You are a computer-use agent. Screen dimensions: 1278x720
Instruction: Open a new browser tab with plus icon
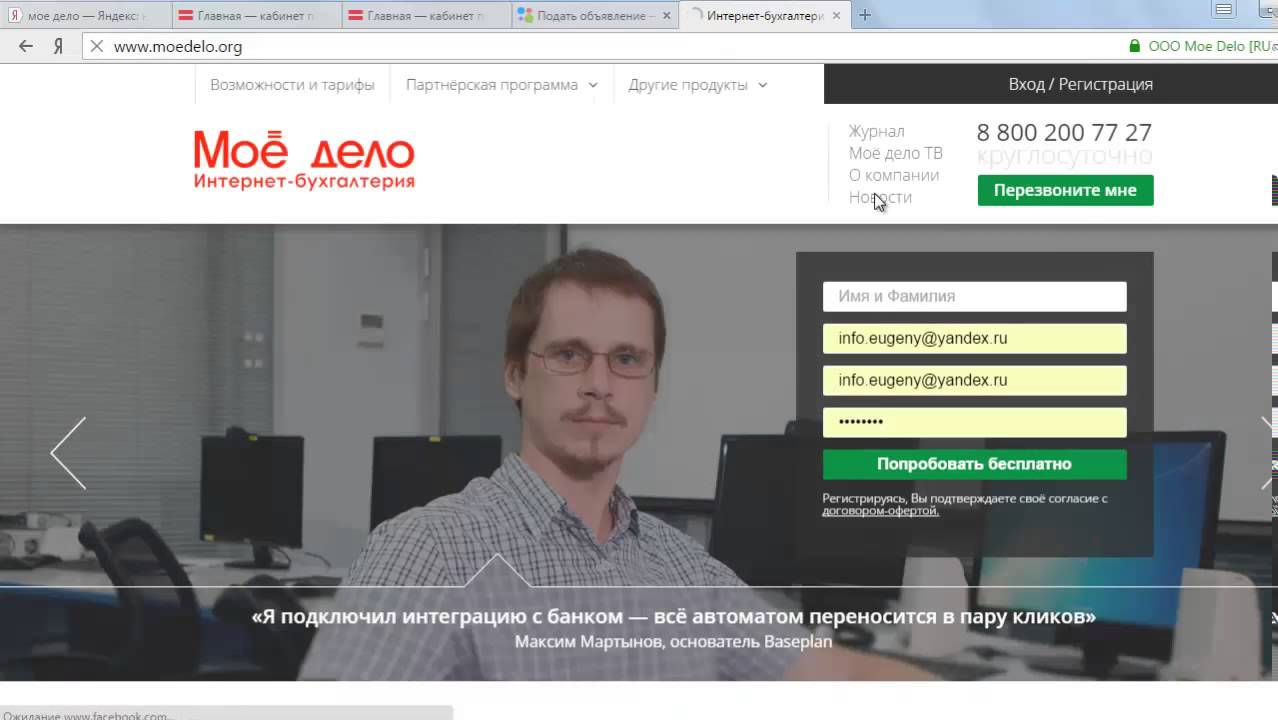coord(865,15)
